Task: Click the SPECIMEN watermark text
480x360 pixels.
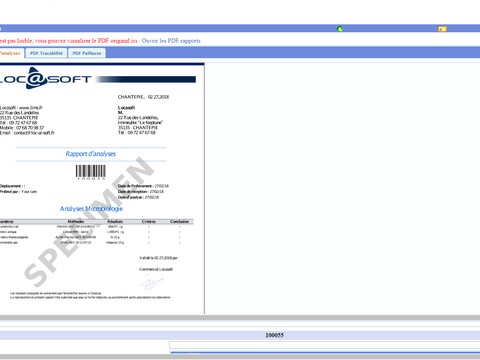Action: [x=89, y=222]
